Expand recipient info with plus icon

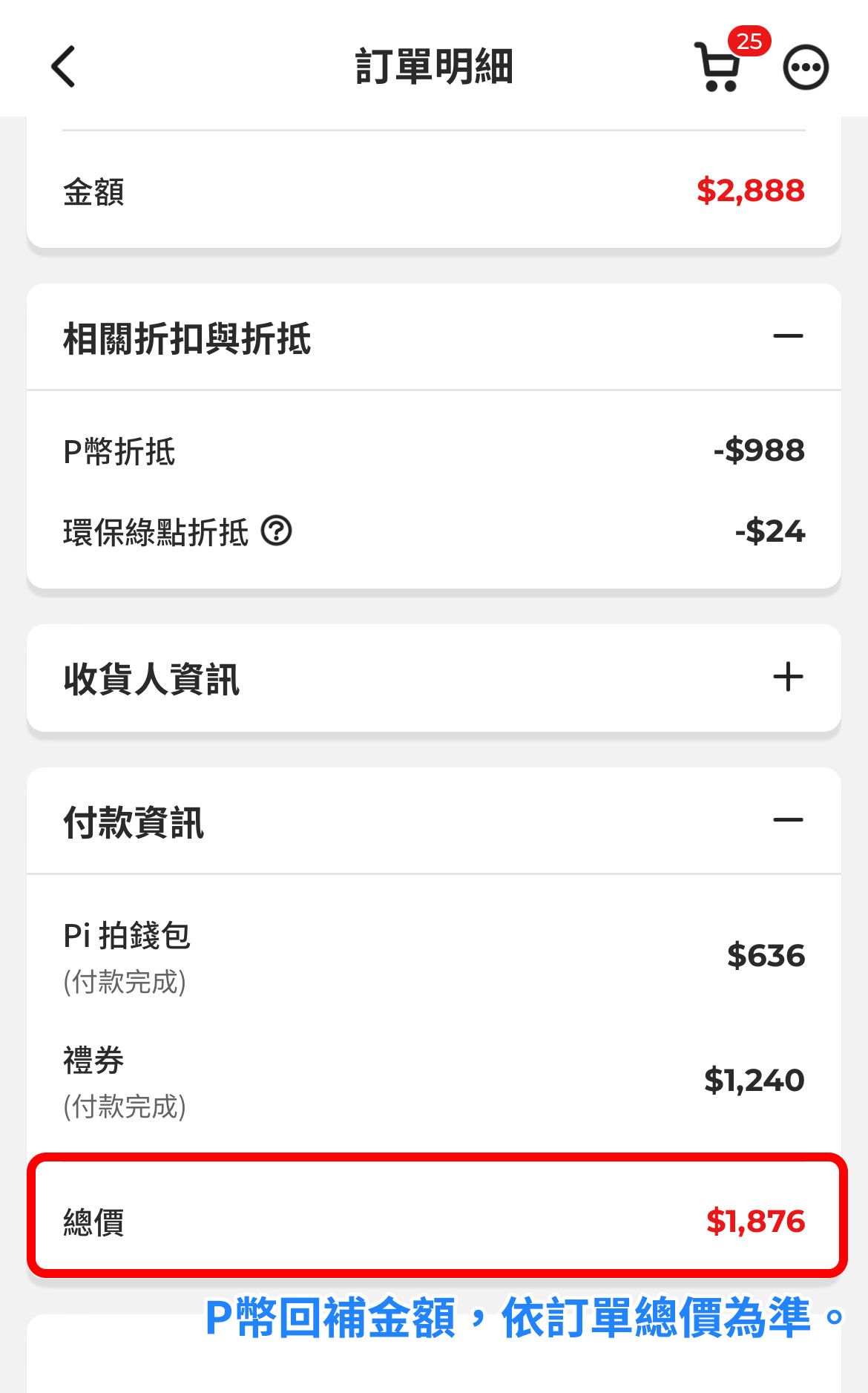pos(788,678)
